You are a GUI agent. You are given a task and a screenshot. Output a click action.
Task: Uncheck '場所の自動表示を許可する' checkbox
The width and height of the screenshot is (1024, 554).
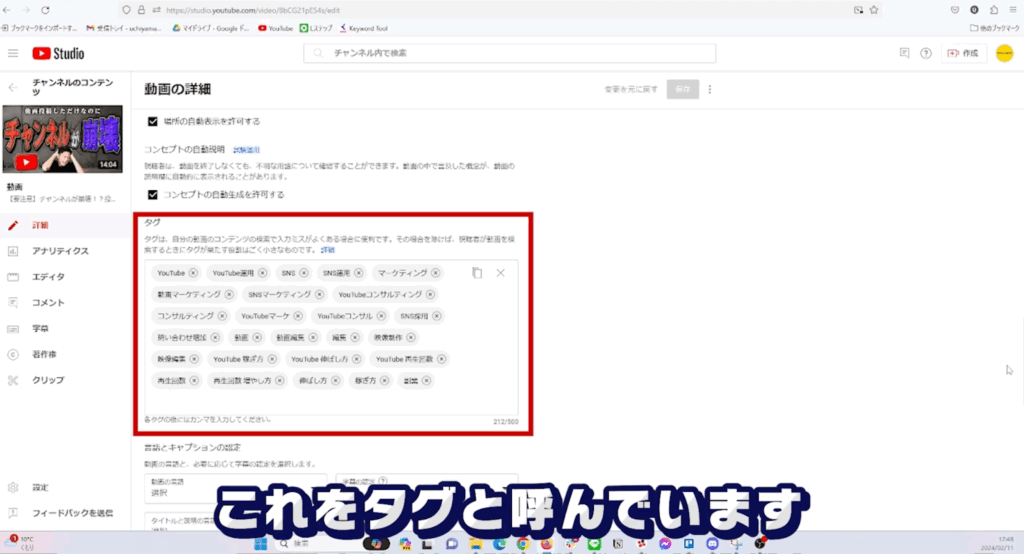point(153,121)
